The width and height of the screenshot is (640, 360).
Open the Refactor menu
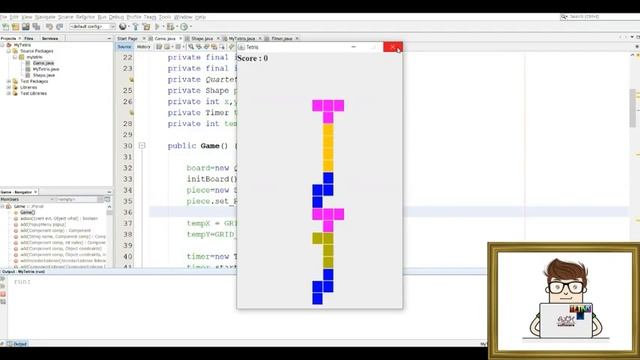point(85,17)
